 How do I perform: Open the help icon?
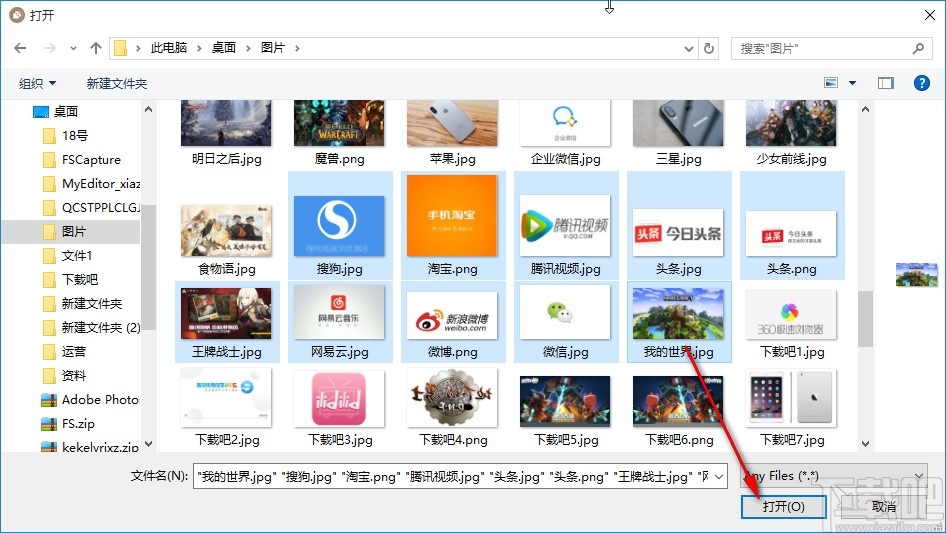click(922, 83)
